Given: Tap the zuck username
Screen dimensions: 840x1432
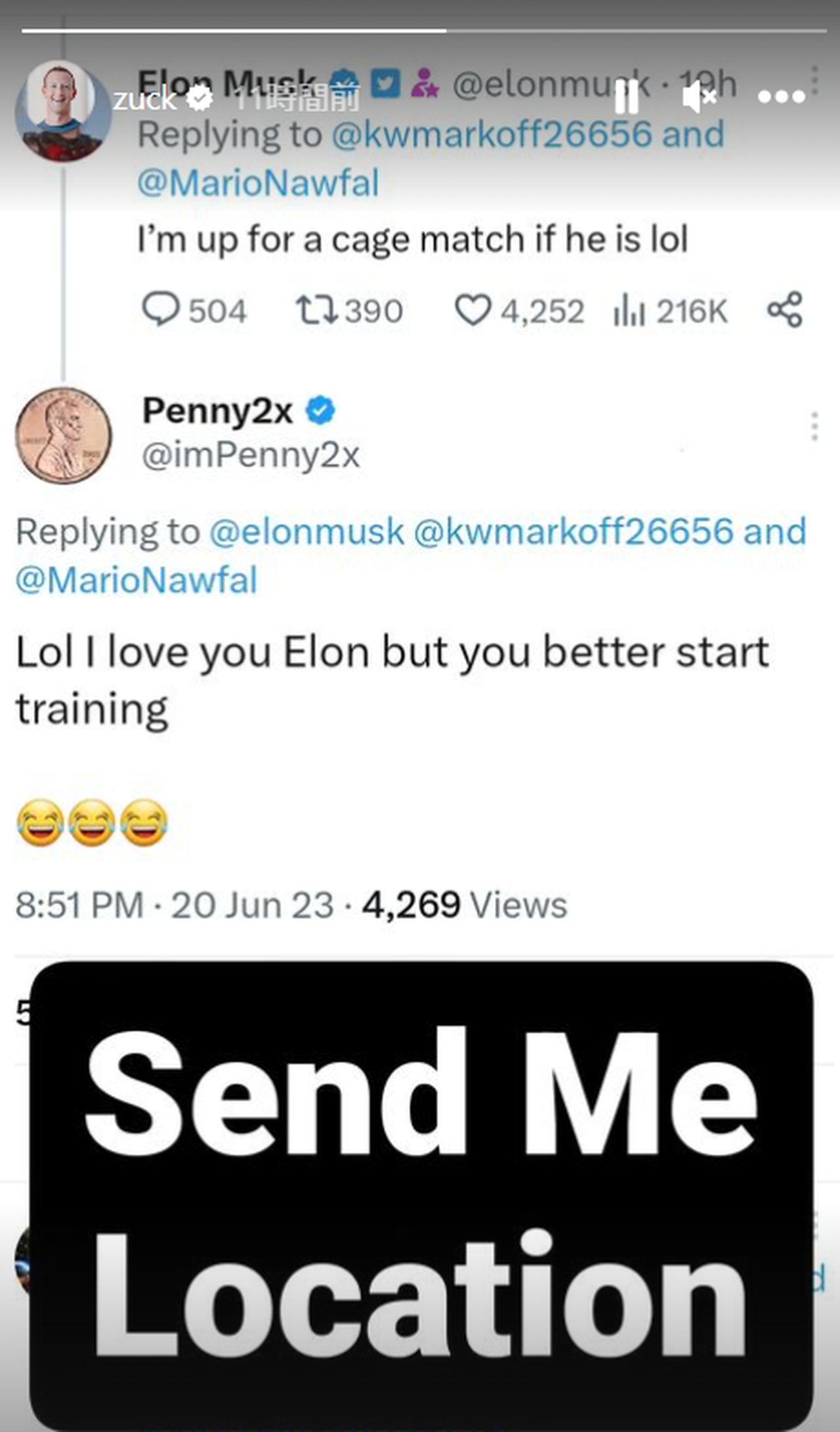Looking at the screenshot, I should pos(145,99).
